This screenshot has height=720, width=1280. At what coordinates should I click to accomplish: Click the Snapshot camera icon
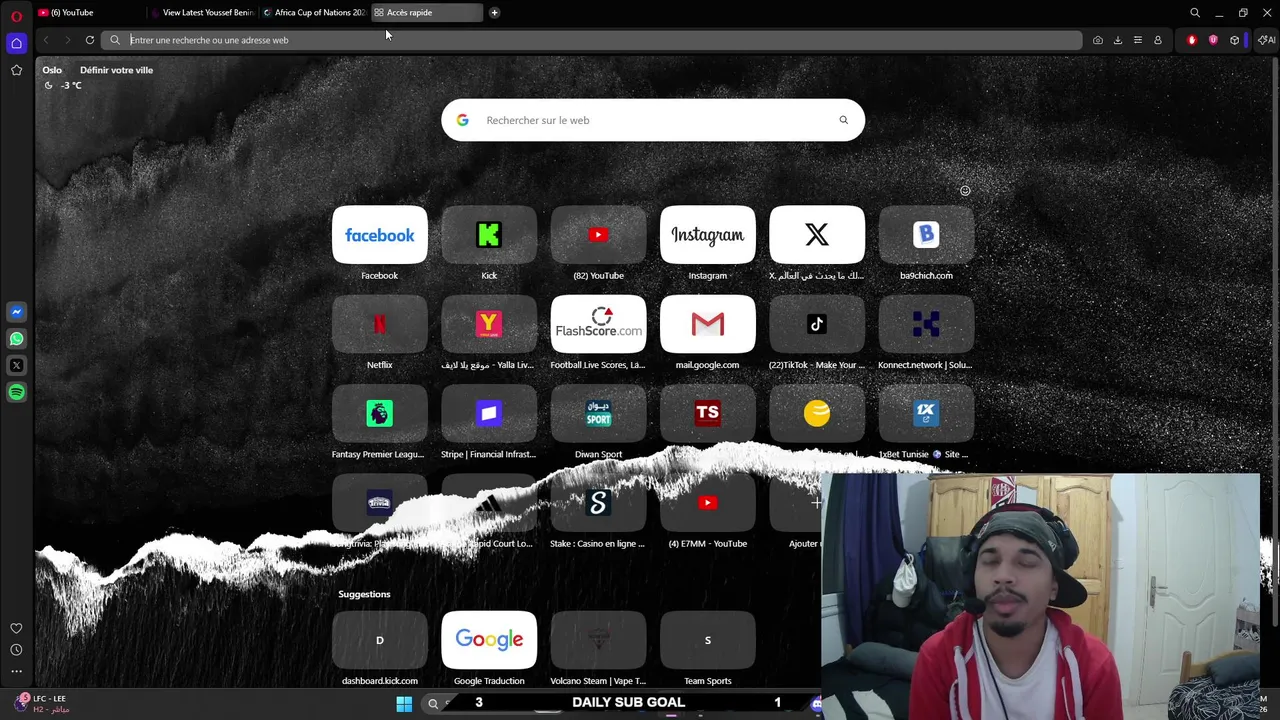point(1098,40)
